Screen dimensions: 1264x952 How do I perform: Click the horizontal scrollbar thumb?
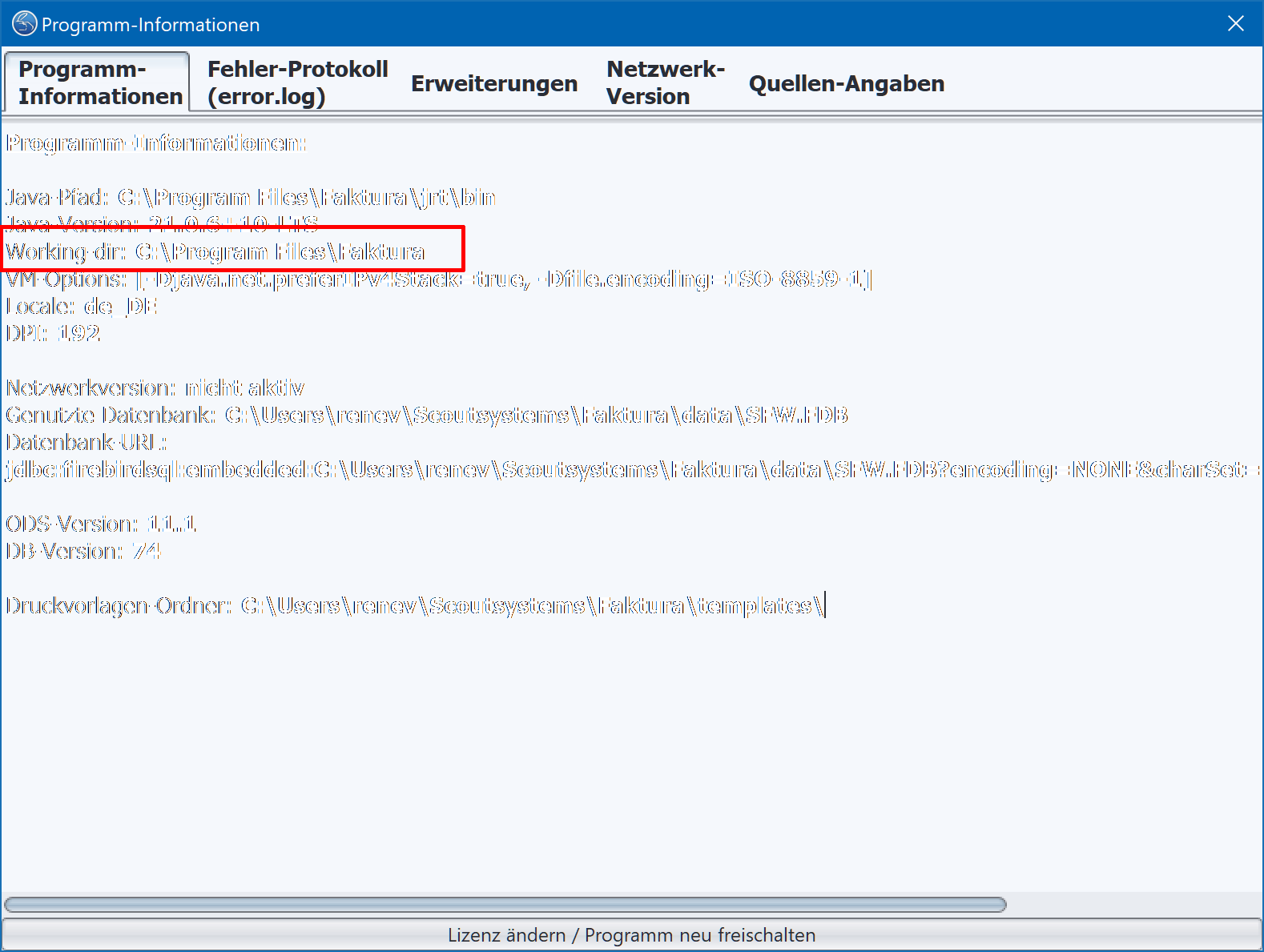tap(505, 905)
